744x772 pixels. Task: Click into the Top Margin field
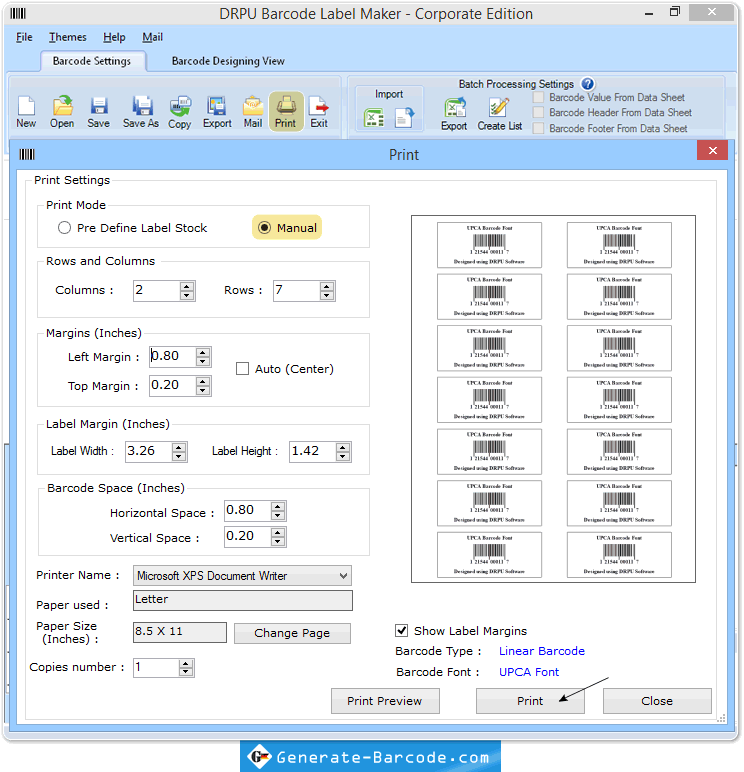pos(173,386)
